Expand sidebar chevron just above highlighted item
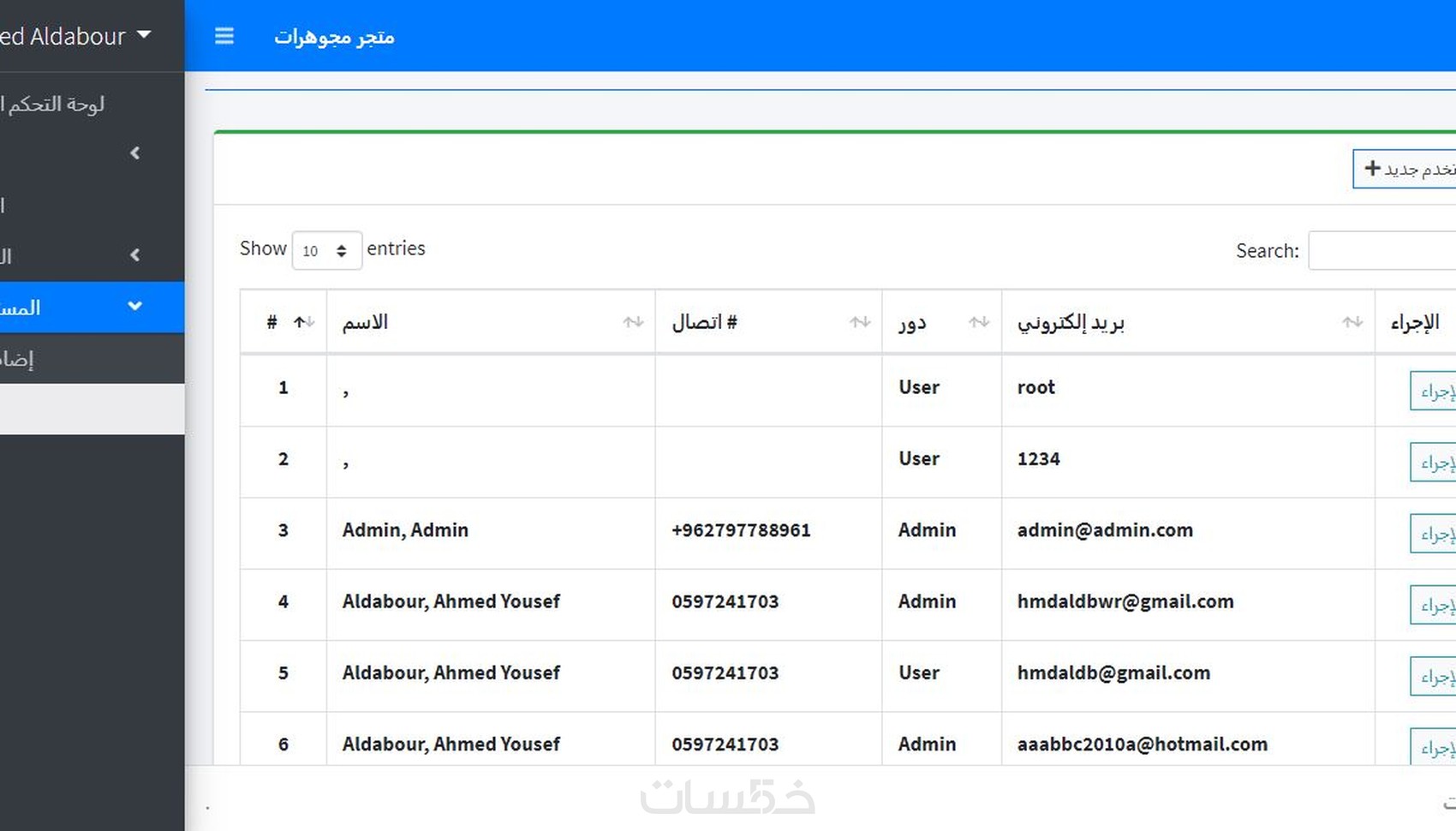 [134, 255]
